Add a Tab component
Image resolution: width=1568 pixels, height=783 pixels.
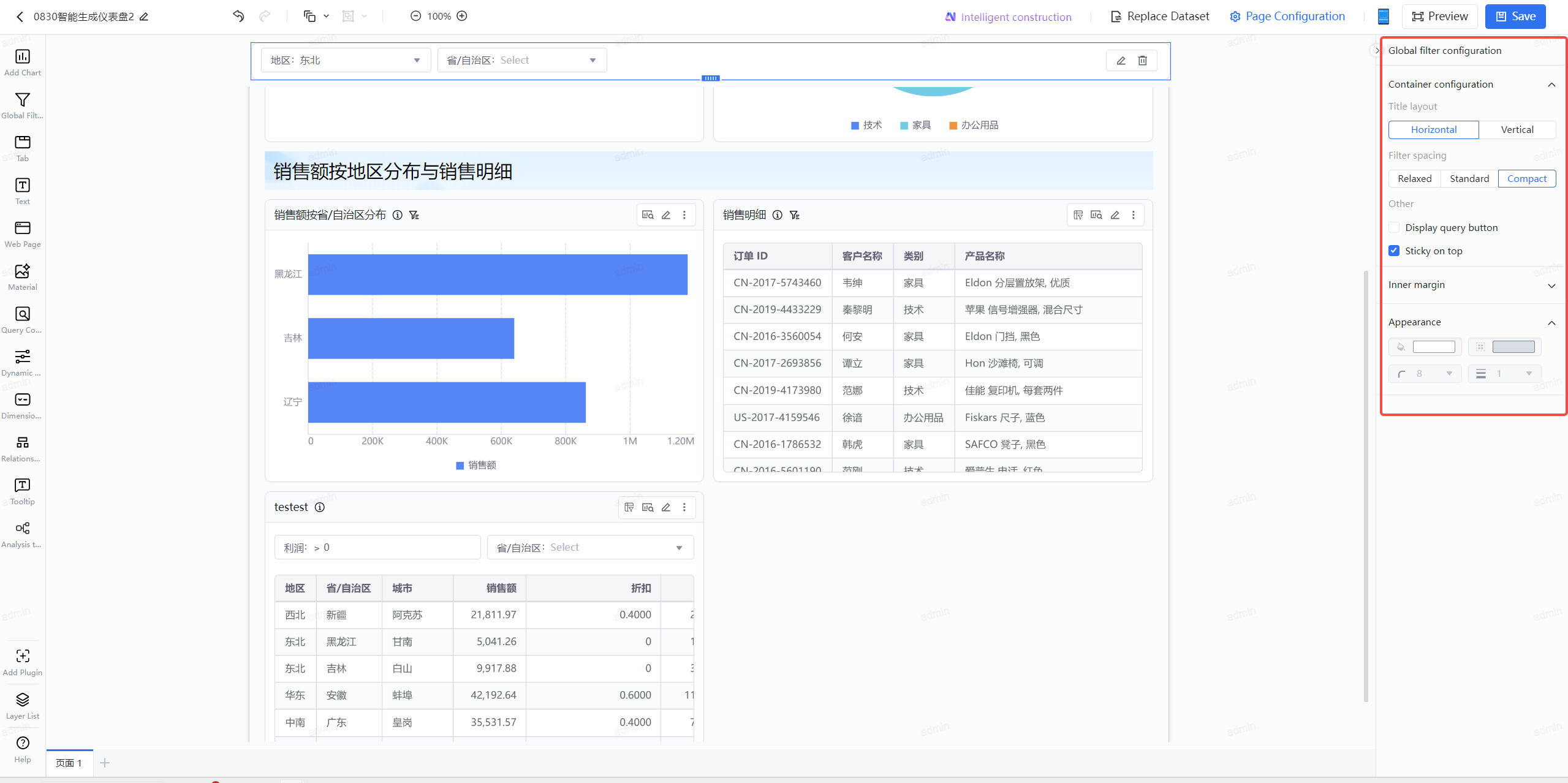point(23,148)
